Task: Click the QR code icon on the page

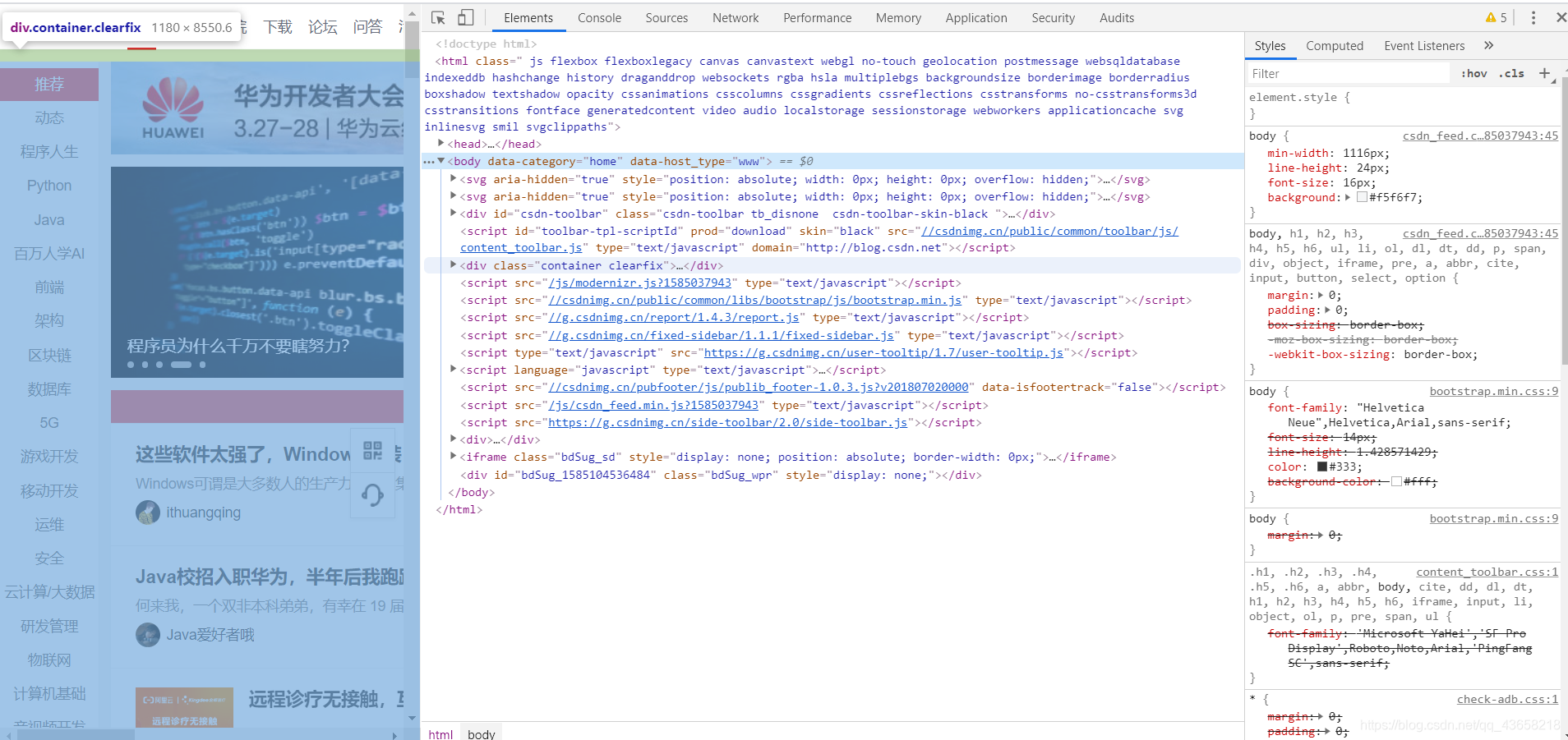Action: pyautogui.click(x=372, y=450)
